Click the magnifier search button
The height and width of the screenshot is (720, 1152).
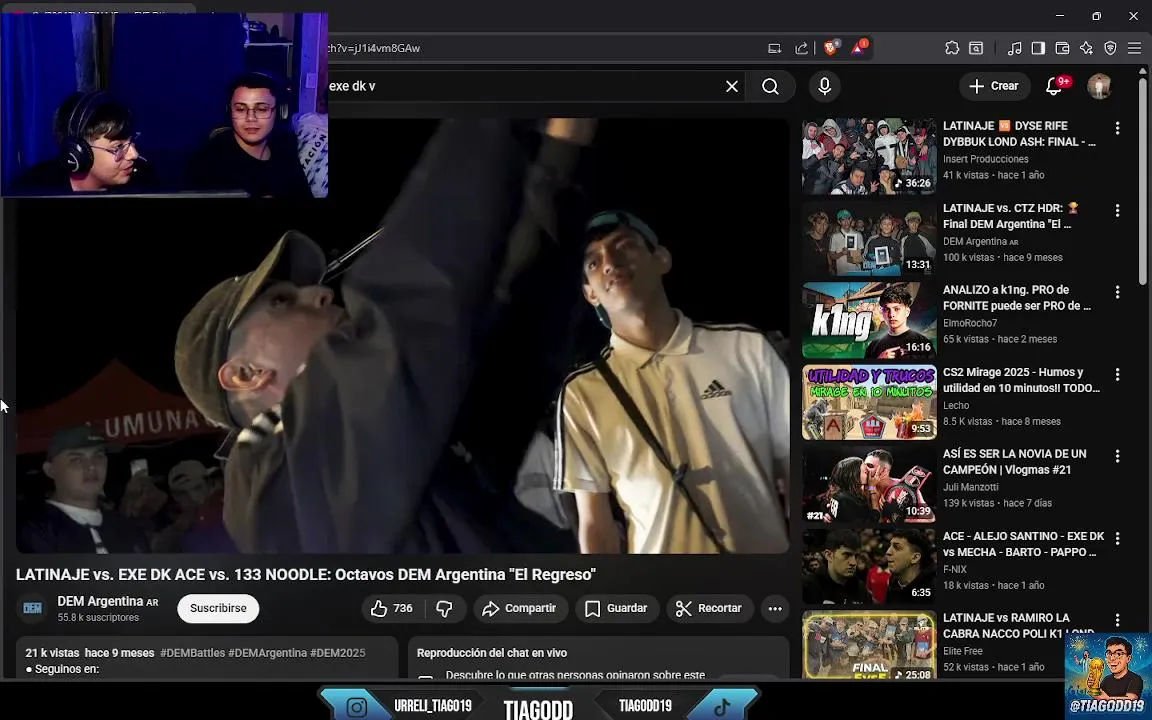(x=770, y=87)
